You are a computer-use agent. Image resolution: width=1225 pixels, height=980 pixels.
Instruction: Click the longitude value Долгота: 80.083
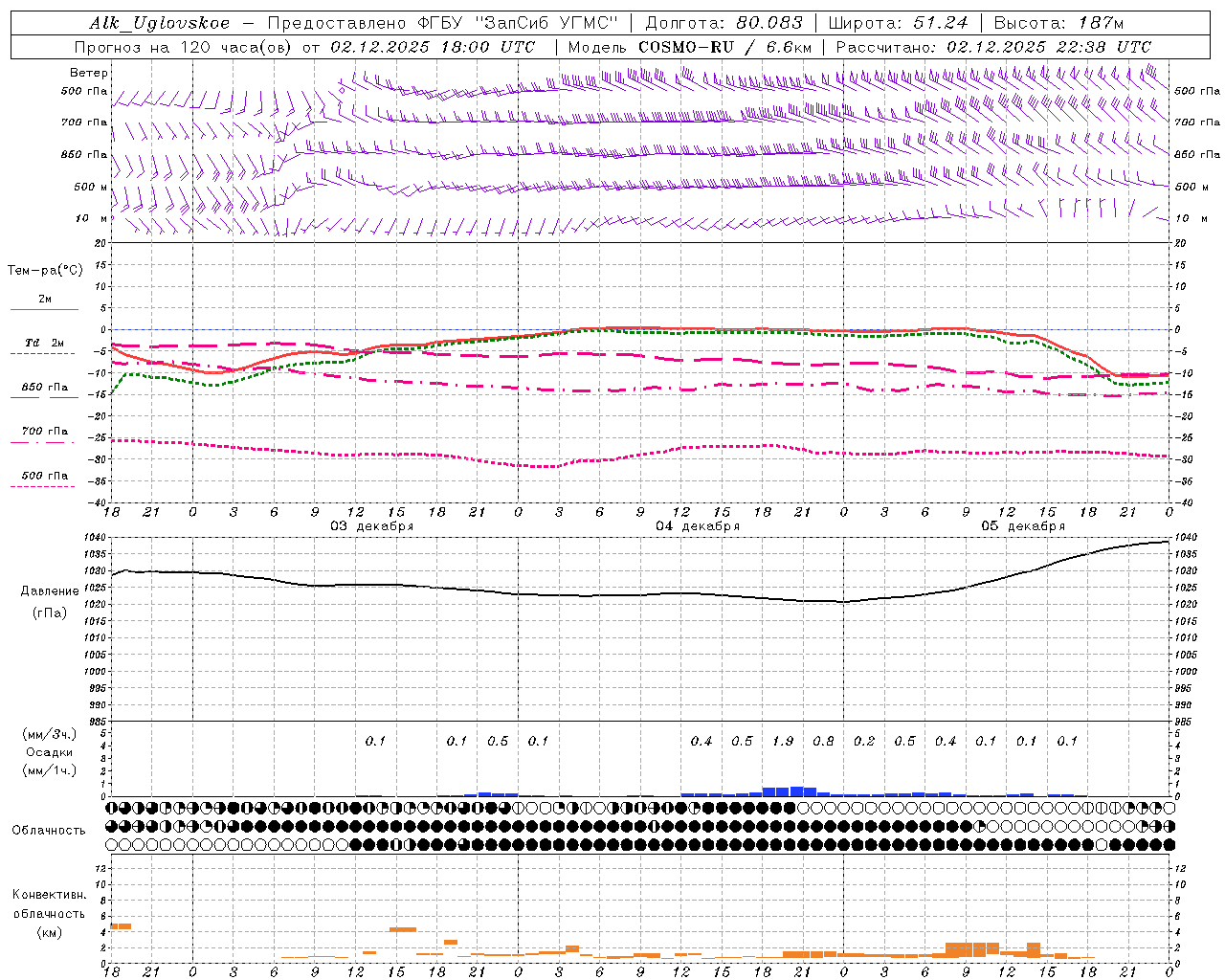(x=724, y=23)
